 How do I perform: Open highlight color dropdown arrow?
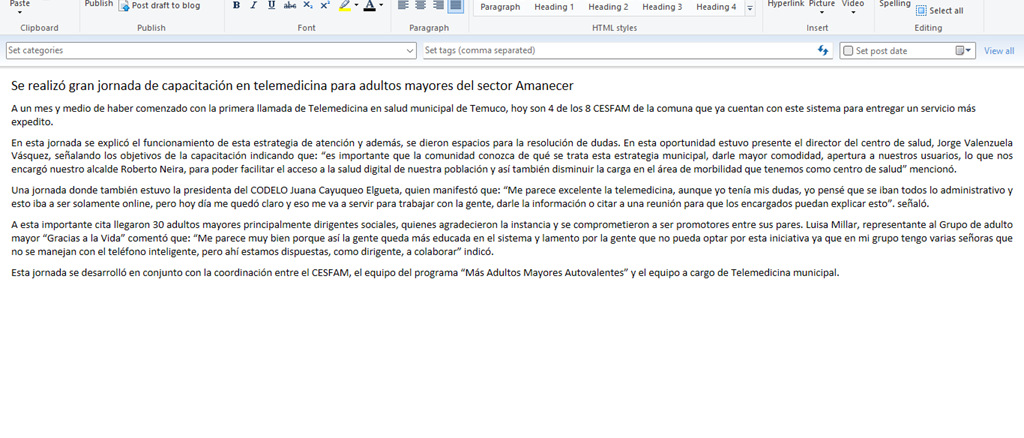(357, 6)
